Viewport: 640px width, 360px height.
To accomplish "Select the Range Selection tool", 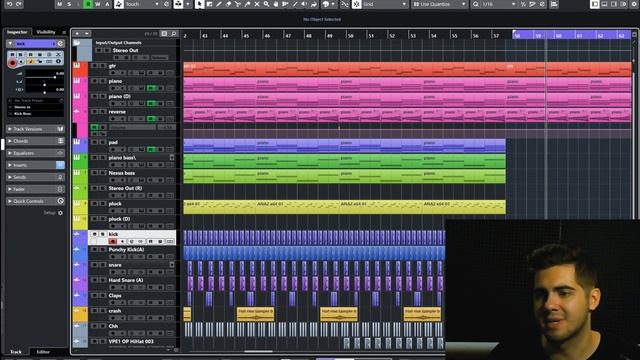I will click(x=209, y=4).
